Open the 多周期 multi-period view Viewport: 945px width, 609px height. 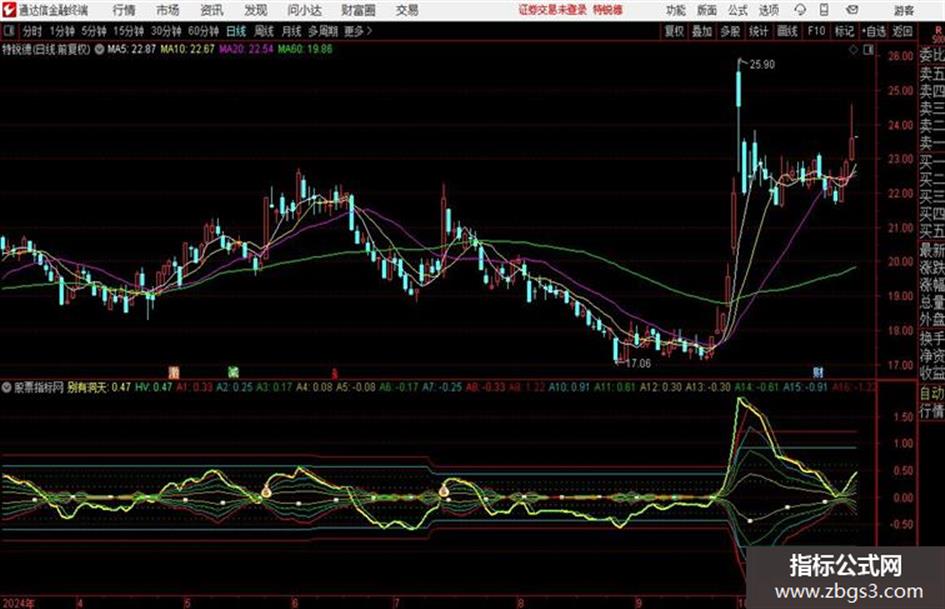coord(324,31)
